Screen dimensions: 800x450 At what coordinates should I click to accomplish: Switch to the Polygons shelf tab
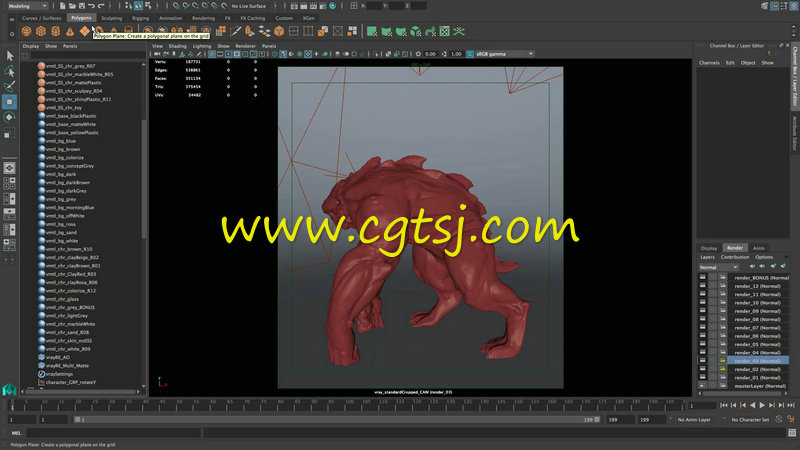(x=81, y=18)
